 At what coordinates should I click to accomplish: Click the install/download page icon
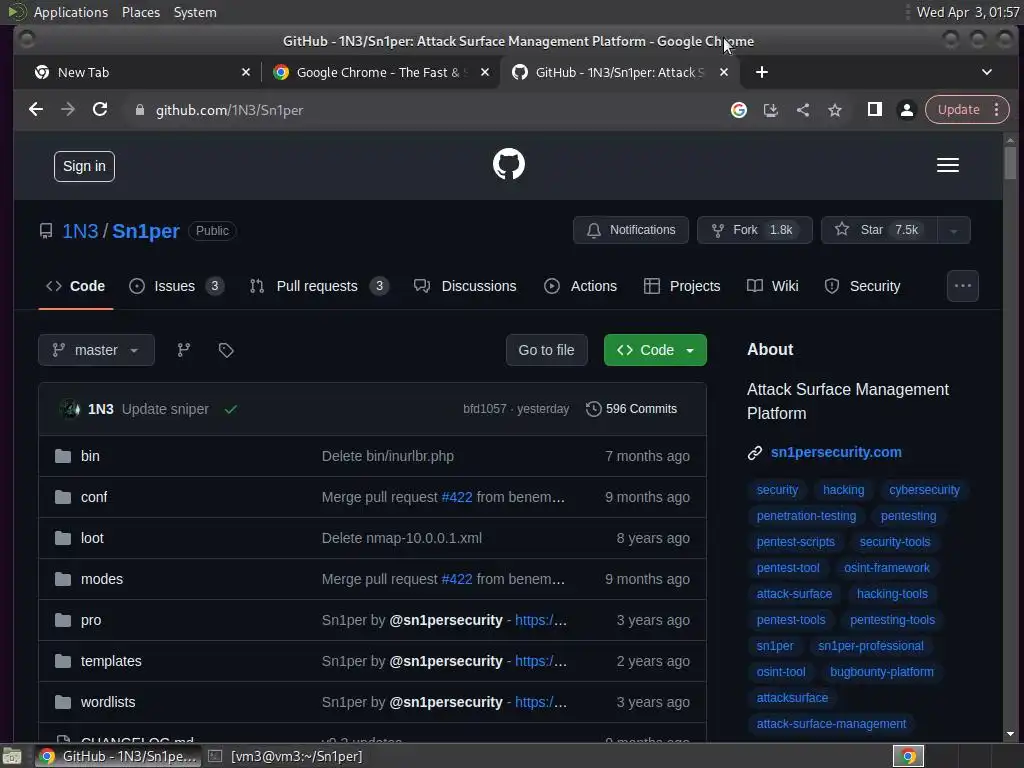point(771,110)
